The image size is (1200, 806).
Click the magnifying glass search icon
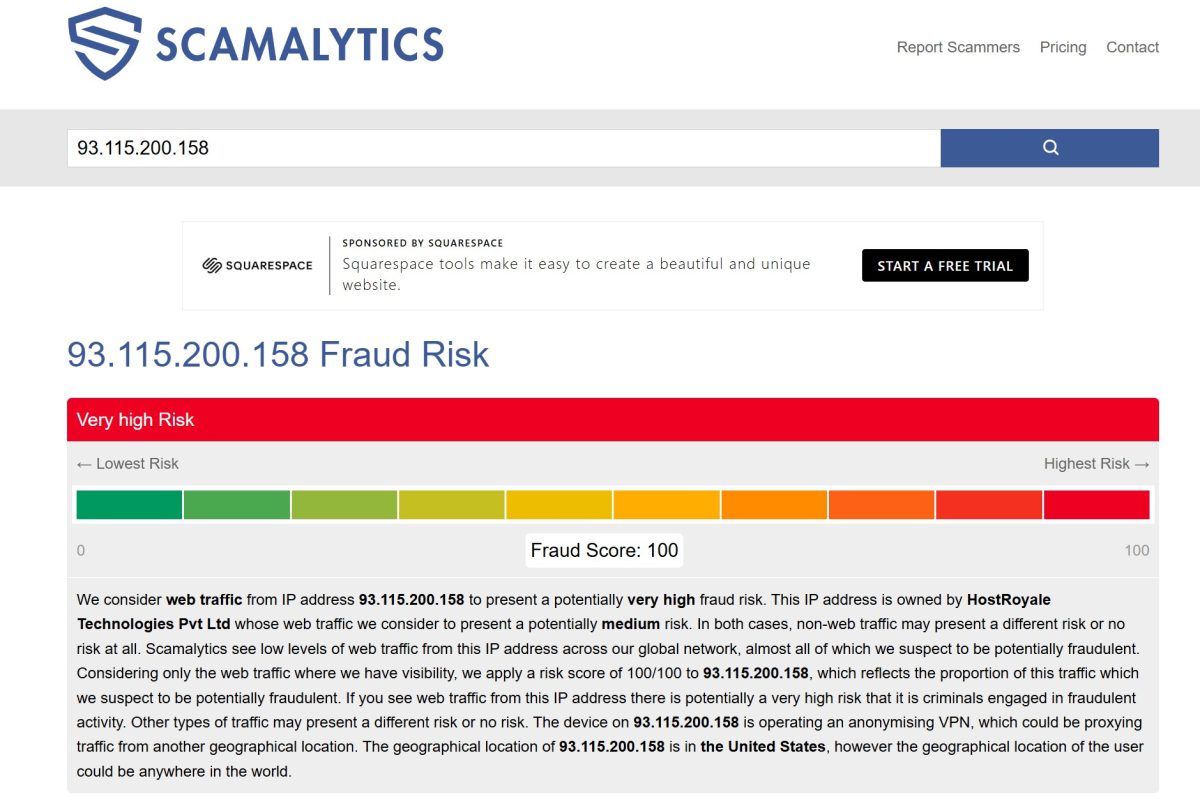click(1049, 147)
